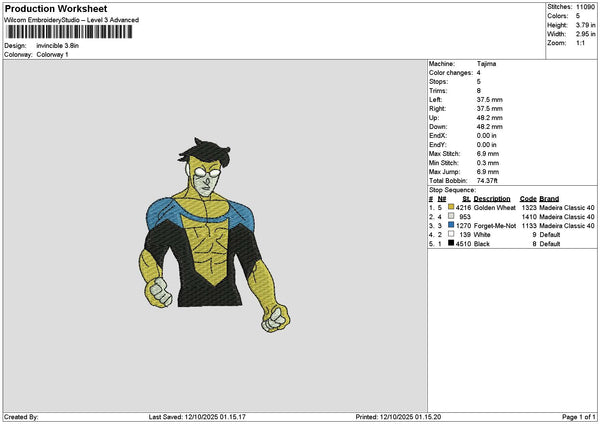Click the 'Stops:' label
The height and width of the screenshot is (424, 600).
[x=438, y=82]
